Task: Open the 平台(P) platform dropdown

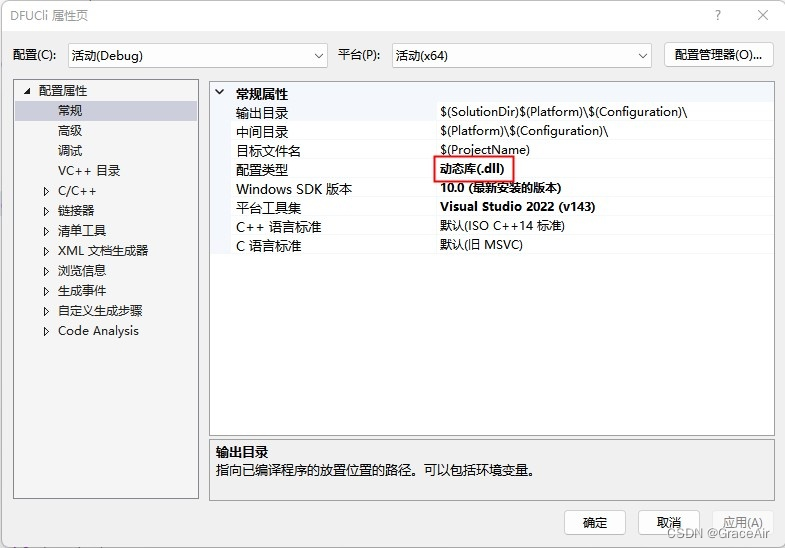Action: (522, 56)
